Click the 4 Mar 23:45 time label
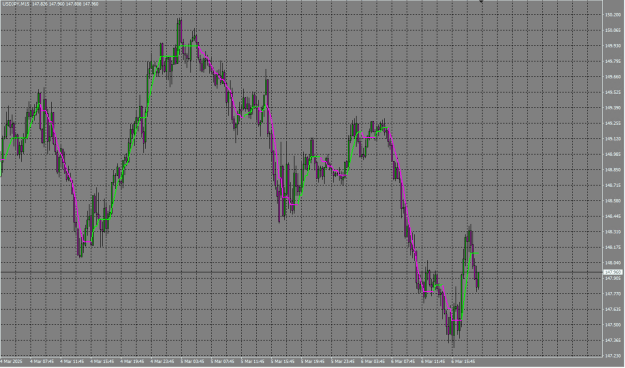625x368 pixels. [x=163, y=362]
